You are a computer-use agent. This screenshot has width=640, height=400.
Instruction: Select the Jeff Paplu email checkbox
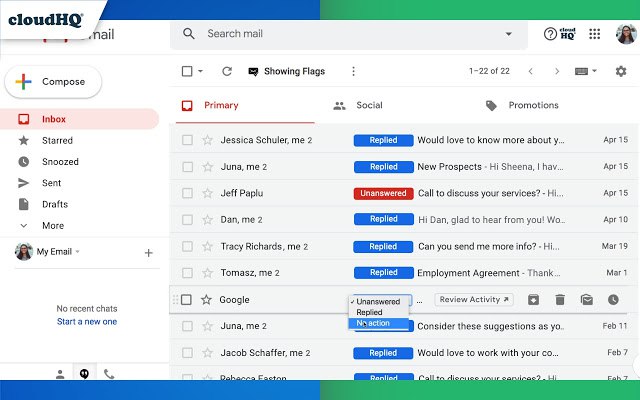[x=187, y=193]
